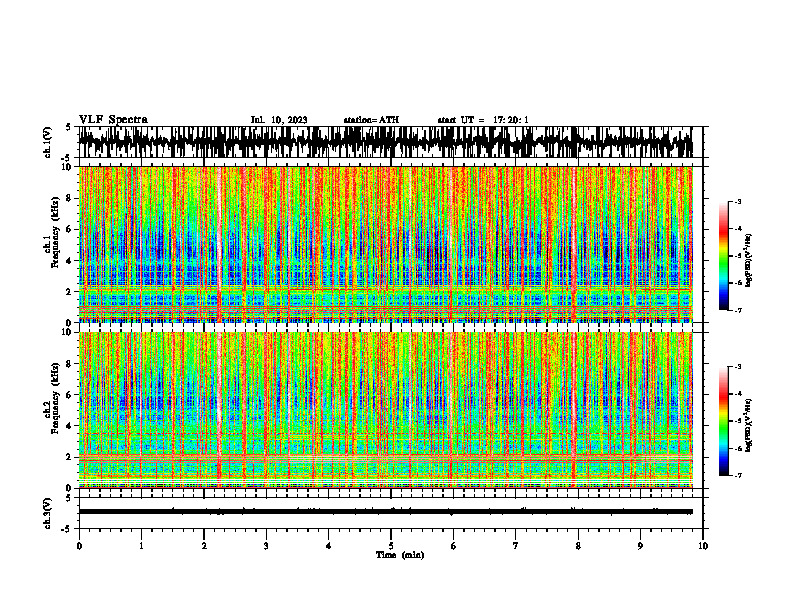Click the "-3" label on ch.1 color bar
The width and height of the screenshot is (792, 612).
click(x=738, y=202)
